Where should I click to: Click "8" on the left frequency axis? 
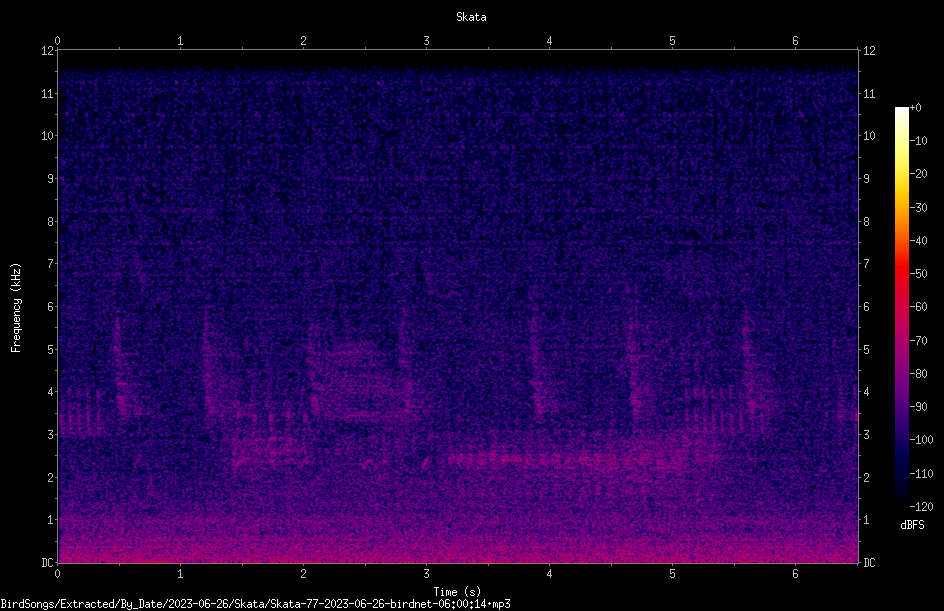pyautogui.click(x=51, y=222)
